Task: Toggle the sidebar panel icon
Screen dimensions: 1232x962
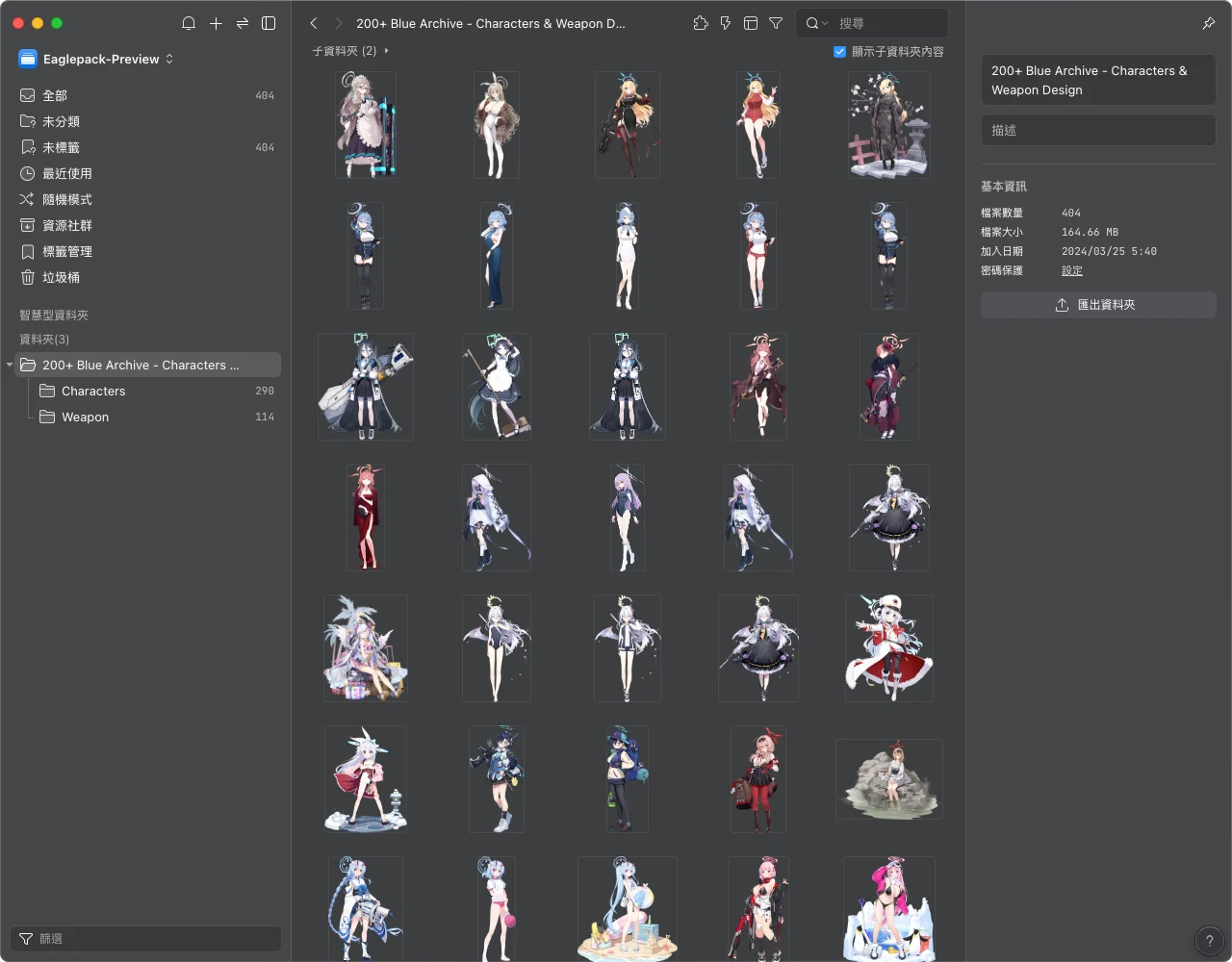Action: 269,23
